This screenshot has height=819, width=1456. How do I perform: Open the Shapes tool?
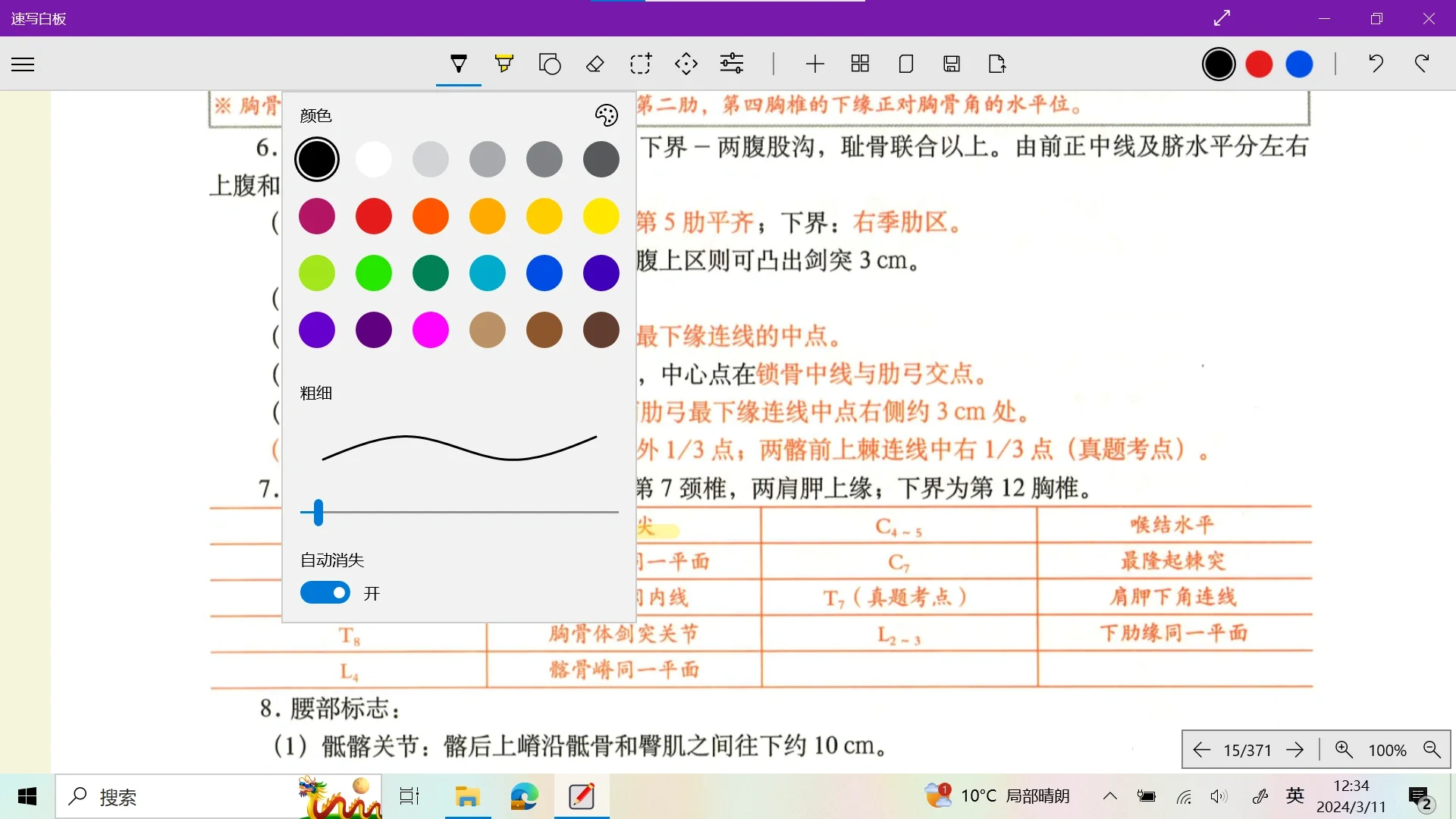click(550, 64)
